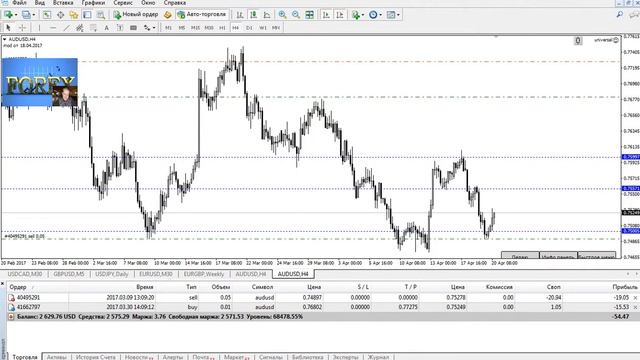640x360 pixels.
Task: Expand the Indicators dropdown arrow
Action: [363, 15]
